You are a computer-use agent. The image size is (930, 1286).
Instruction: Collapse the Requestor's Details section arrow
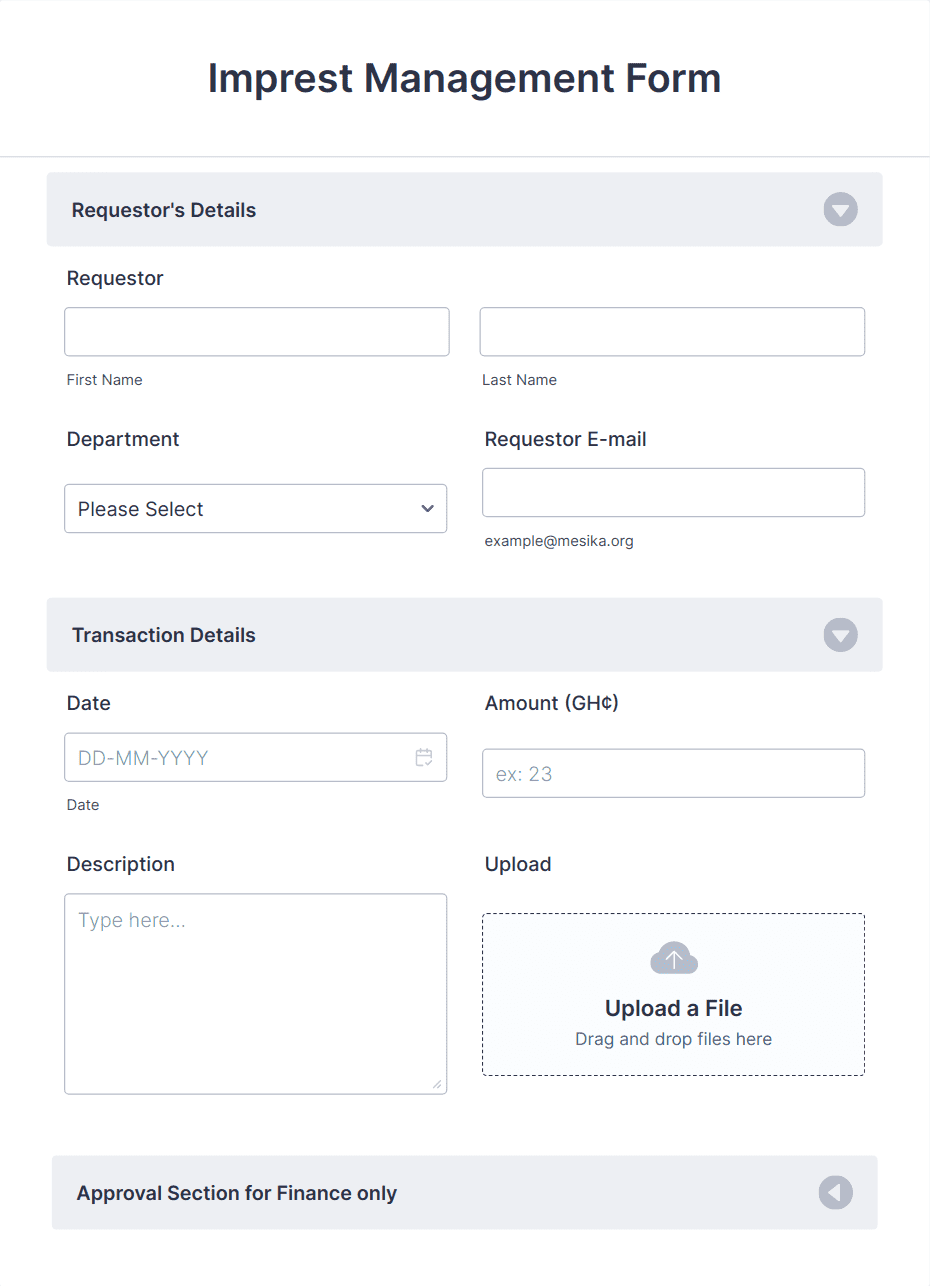click(840, 209)
